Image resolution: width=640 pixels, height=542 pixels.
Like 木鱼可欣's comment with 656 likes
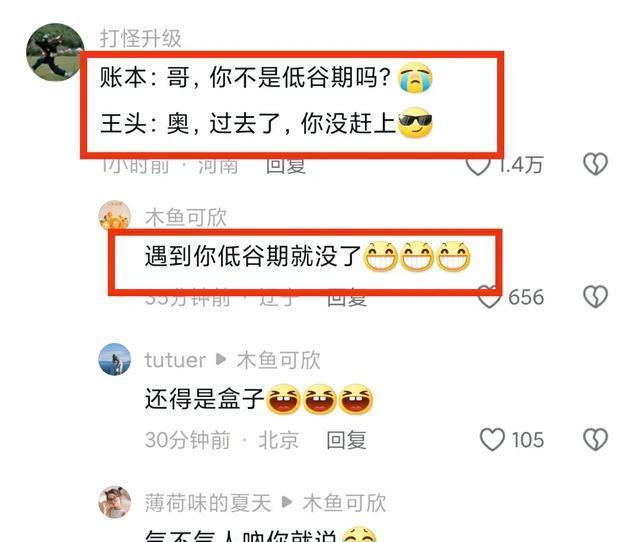click(x=489, y=297)
